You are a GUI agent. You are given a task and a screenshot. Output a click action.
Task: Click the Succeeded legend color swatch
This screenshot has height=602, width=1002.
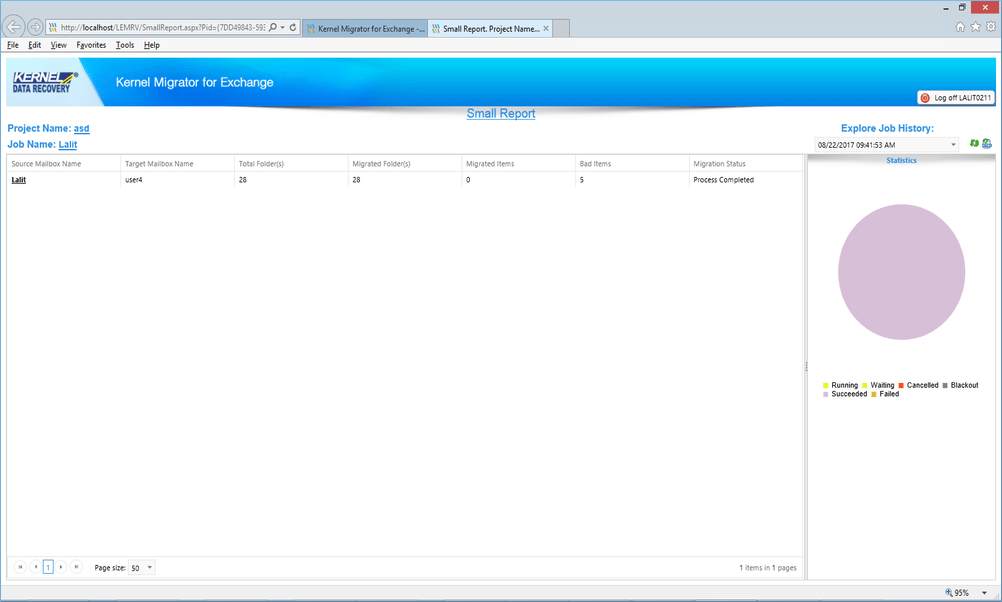point(826,394)
